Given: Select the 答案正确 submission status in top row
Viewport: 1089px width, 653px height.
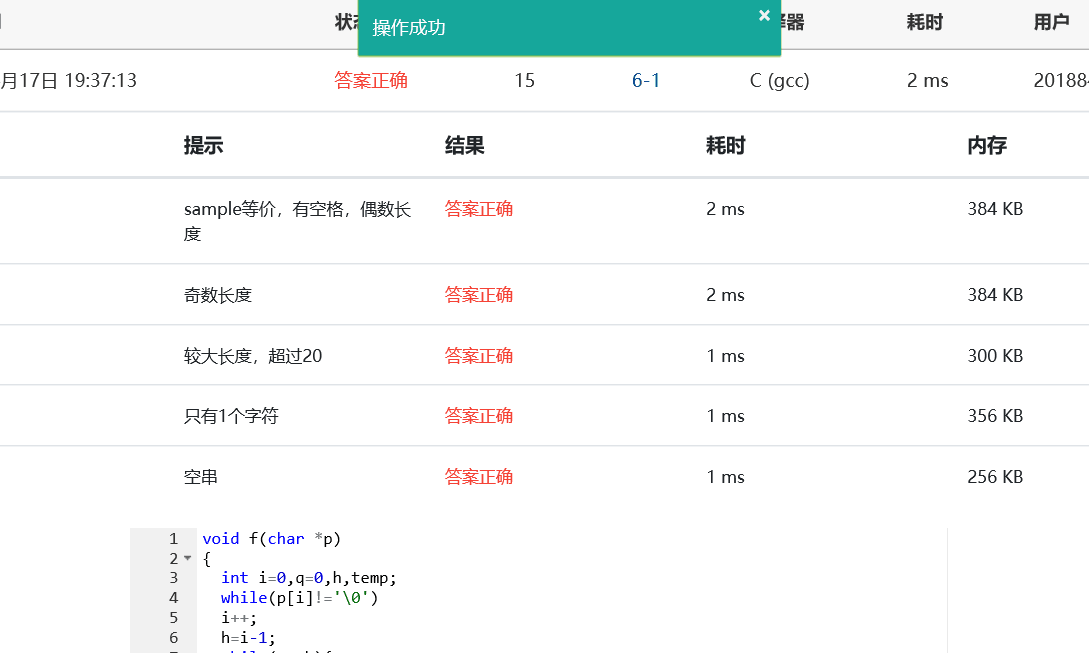Looking at the screenshot, I should click(371, 81).
